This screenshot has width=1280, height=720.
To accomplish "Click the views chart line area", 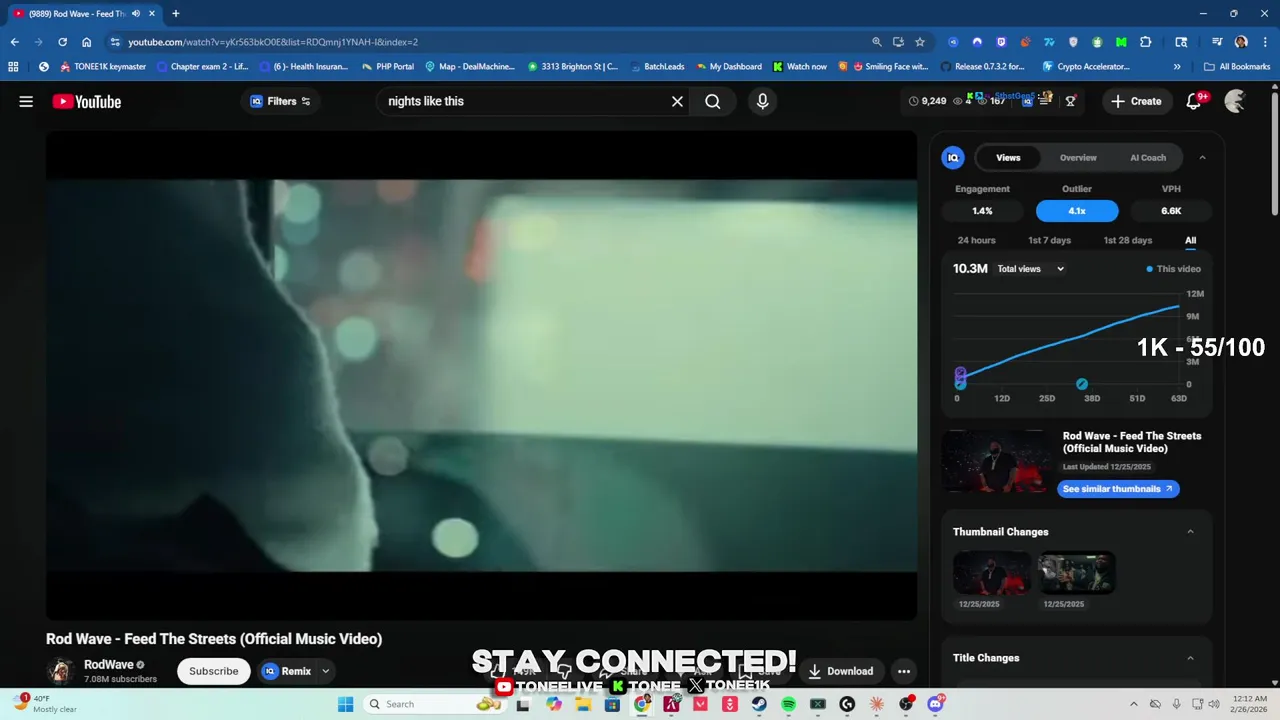I will [1067, 338].
